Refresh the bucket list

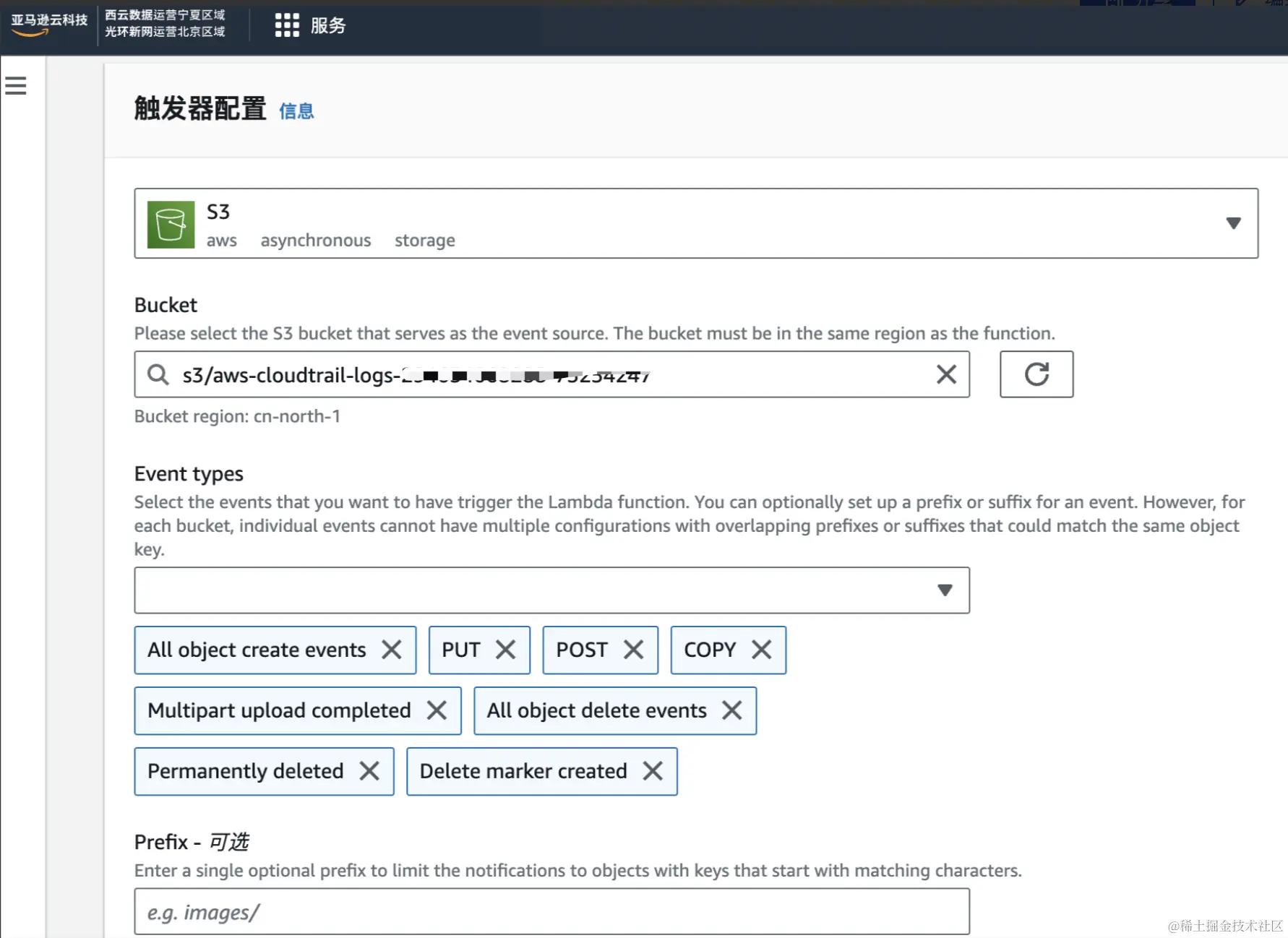(1036, 374)
